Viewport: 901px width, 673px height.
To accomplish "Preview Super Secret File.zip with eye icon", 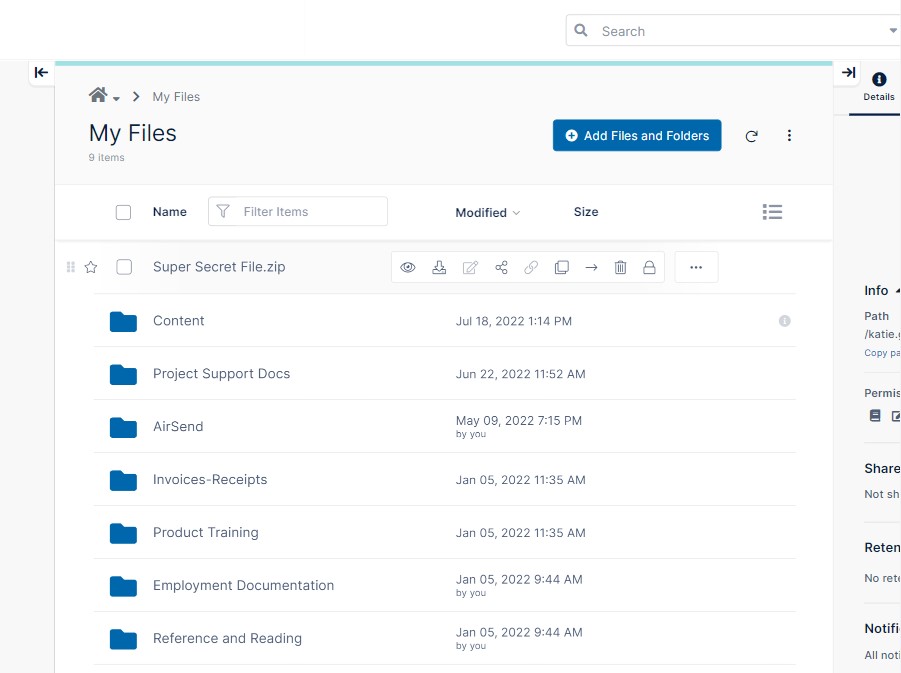I will 408,267.
